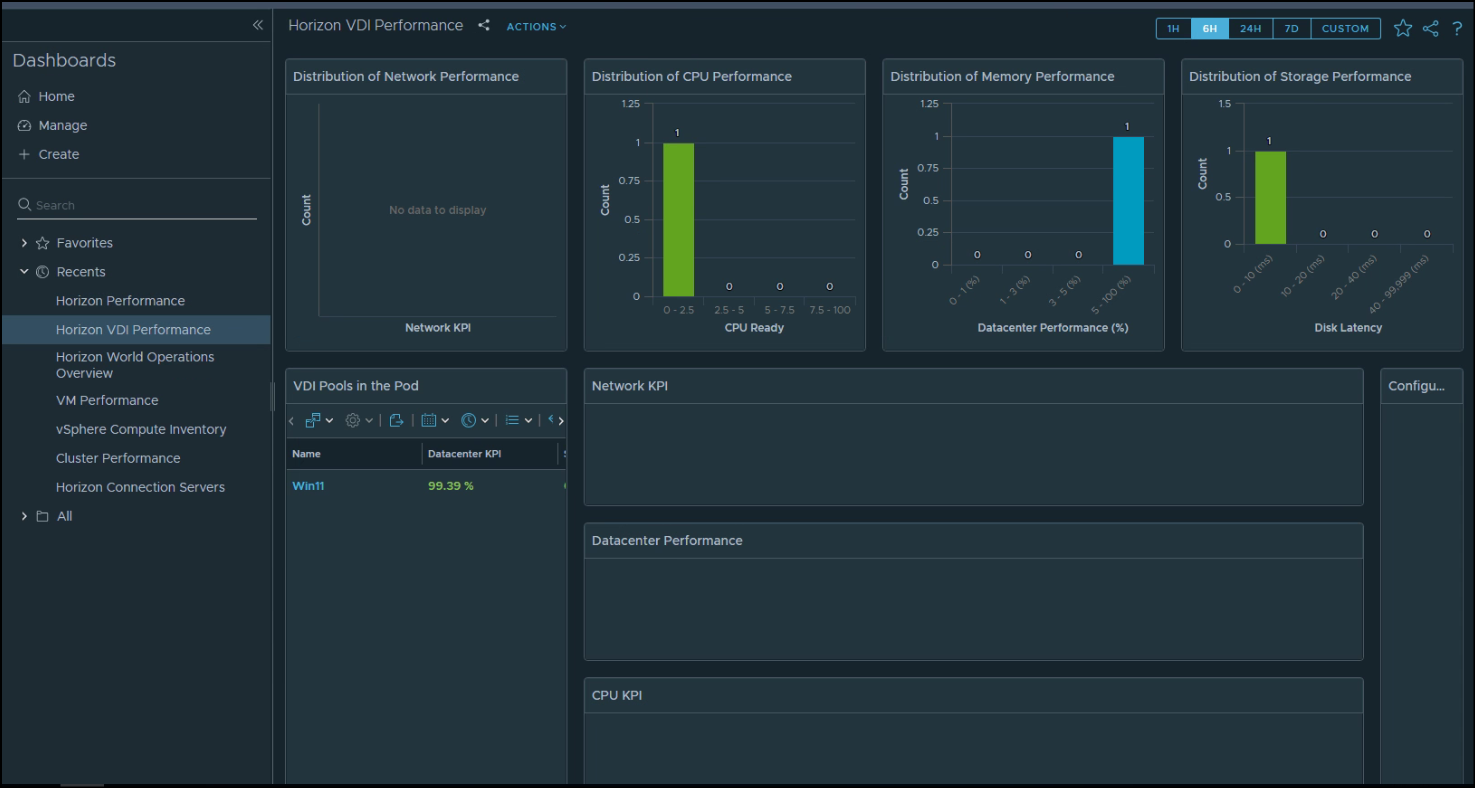
Task: Export data using the export icon in VDI Pools
Action: coord(397,420)
